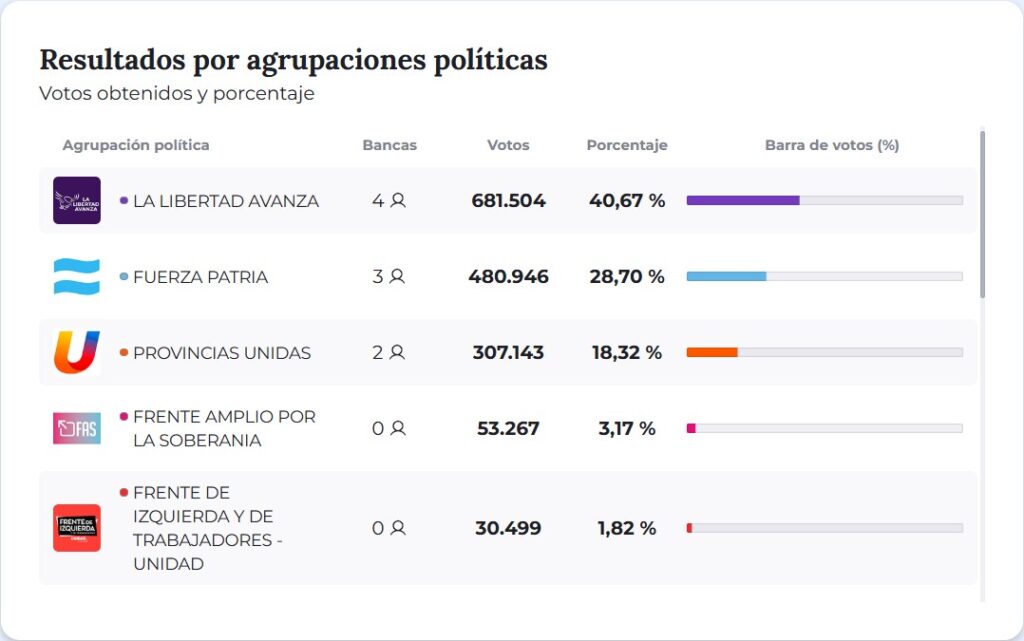Click the Frente Amplio FAS logo
The image size is (1024, 641).
click(77, 428)
